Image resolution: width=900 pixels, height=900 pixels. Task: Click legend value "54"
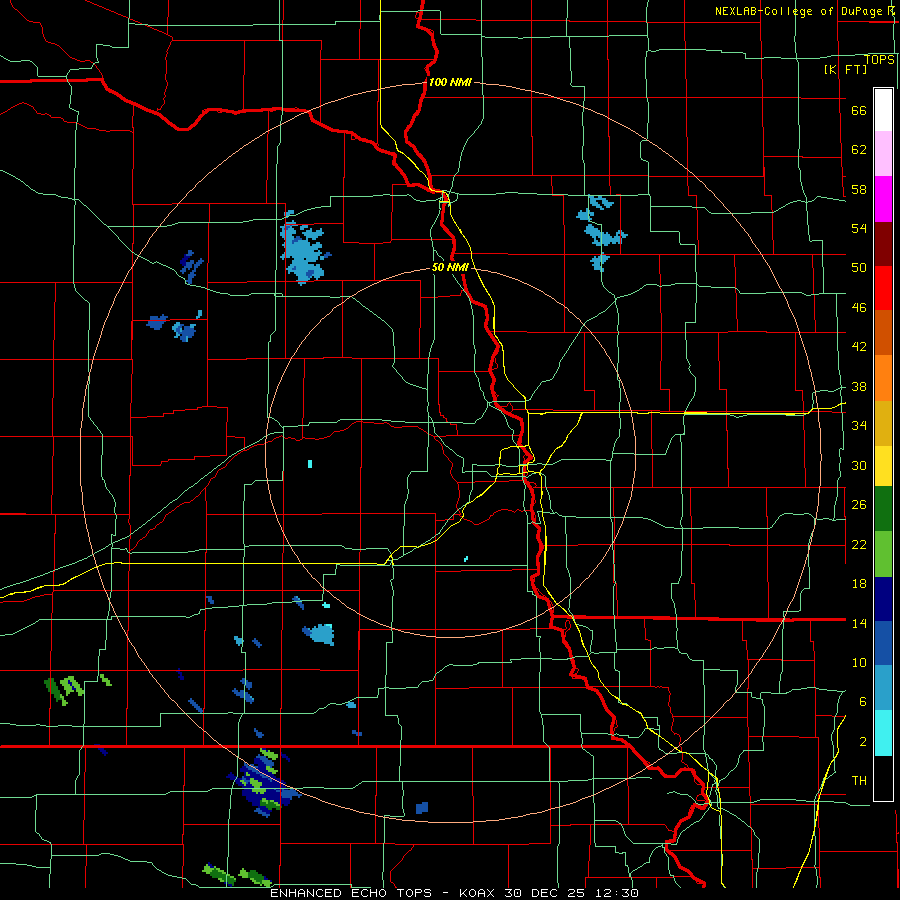coord(859,228)
